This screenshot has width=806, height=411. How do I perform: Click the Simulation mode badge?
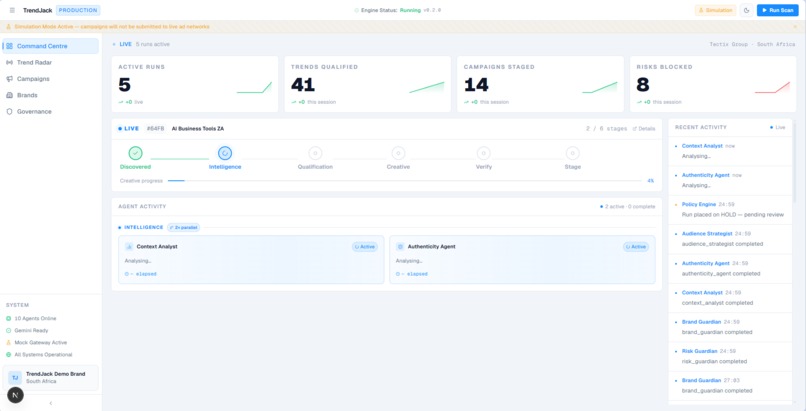(x=716, y=10)
